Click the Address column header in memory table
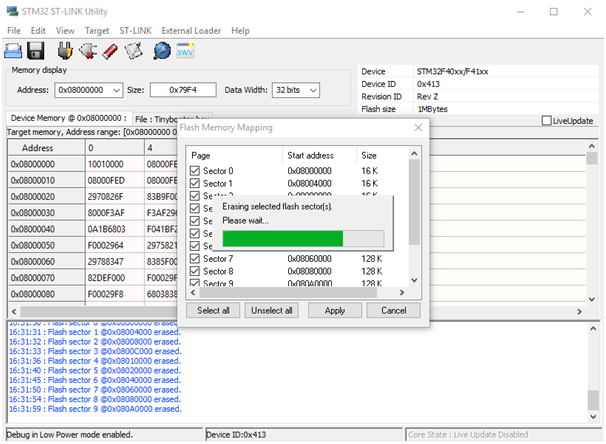 [x=46, y=148]
